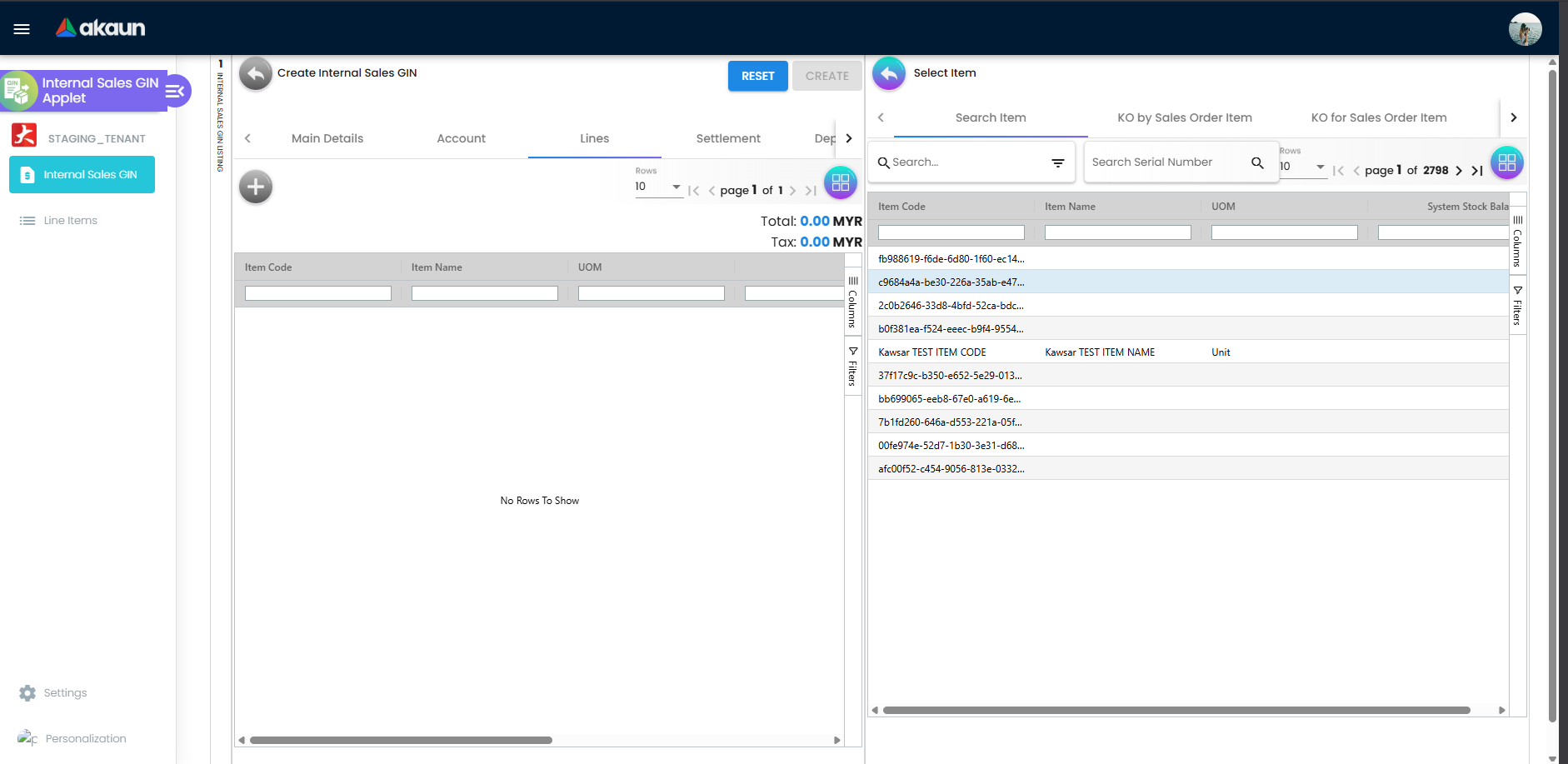Click Item Code filter field in Lines grid

(318, 293)
